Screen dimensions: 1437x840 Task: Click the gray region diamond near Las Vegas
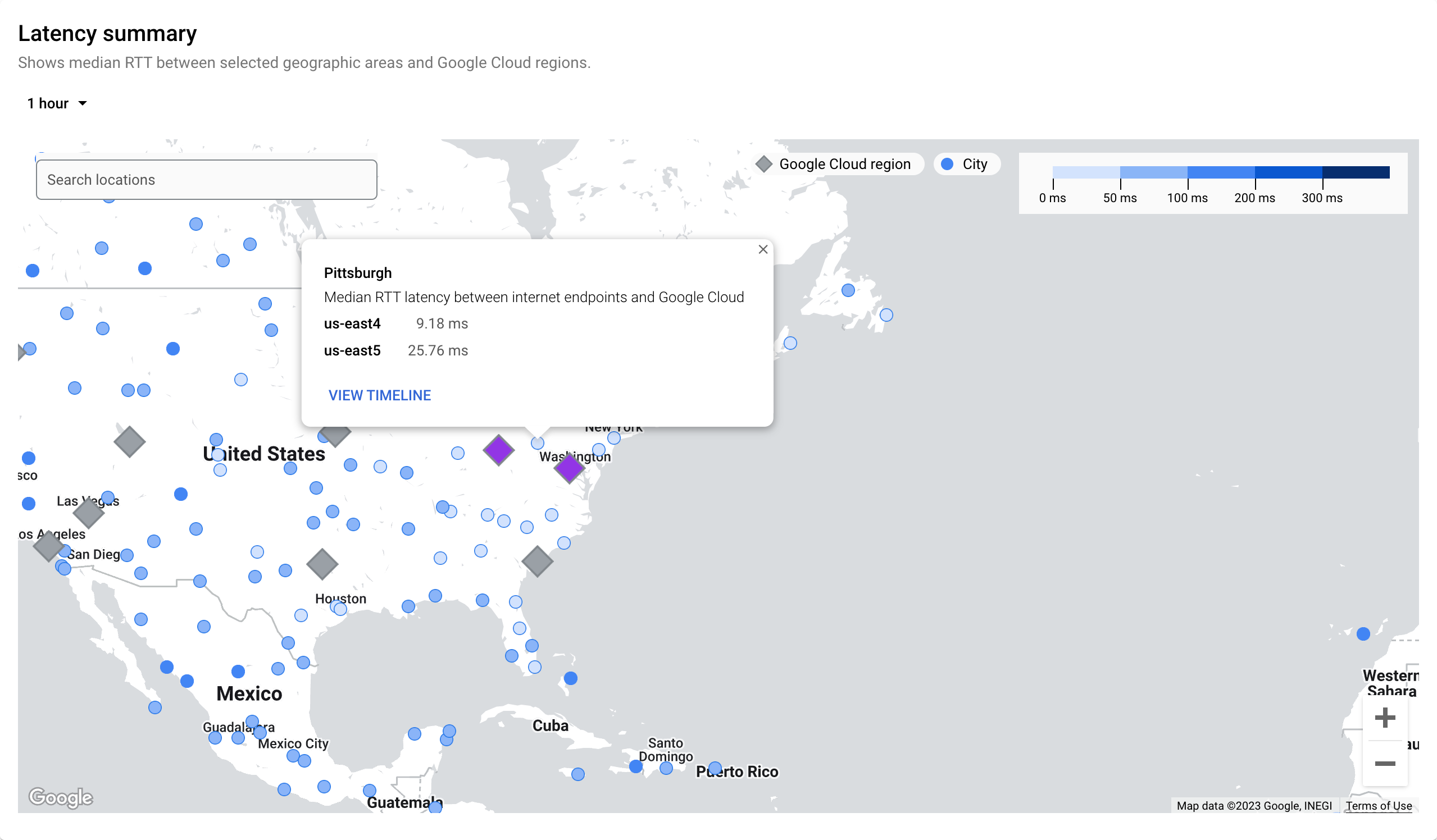(x=88, y=513)
